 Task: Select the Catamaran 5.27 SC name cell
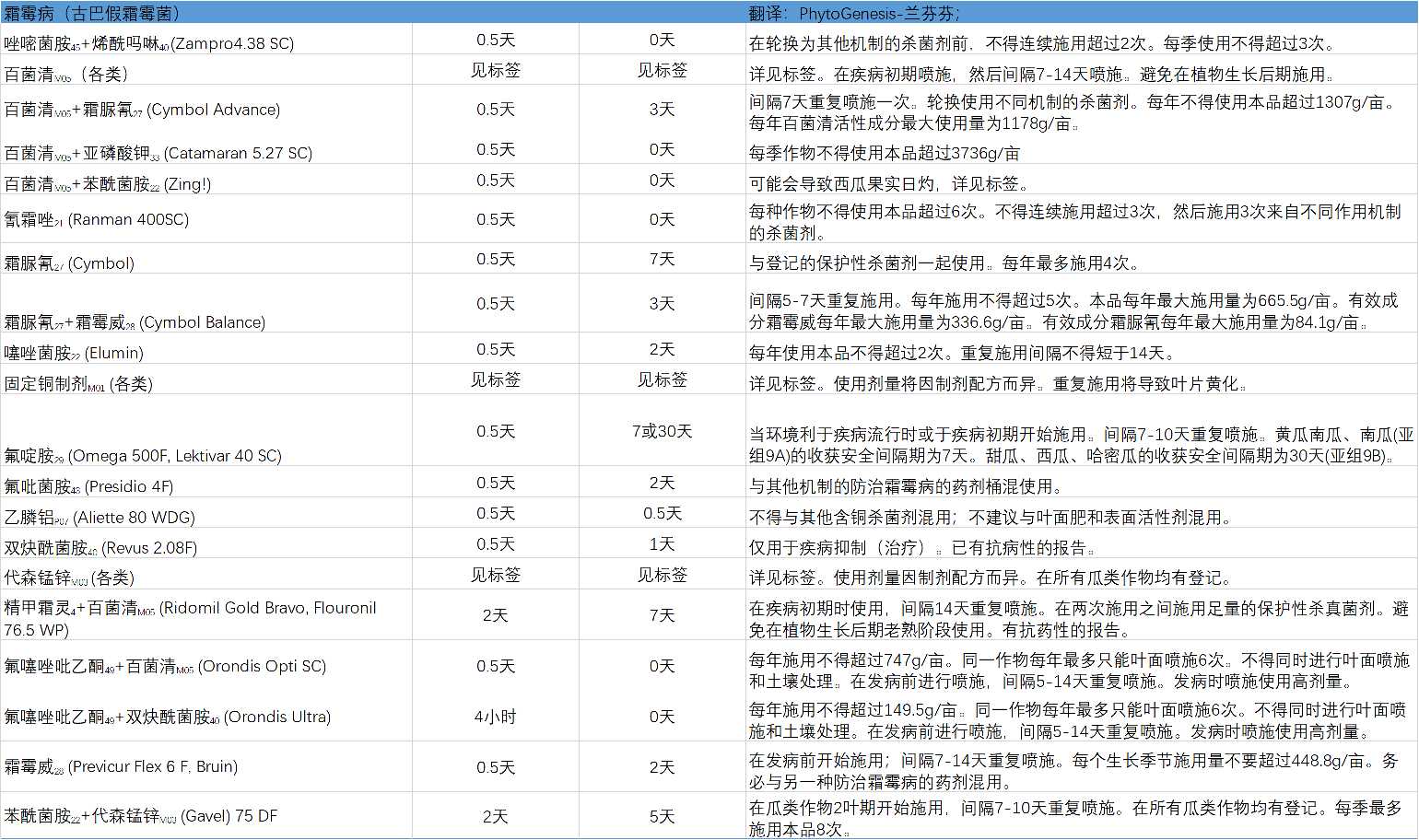pos(158,153)
